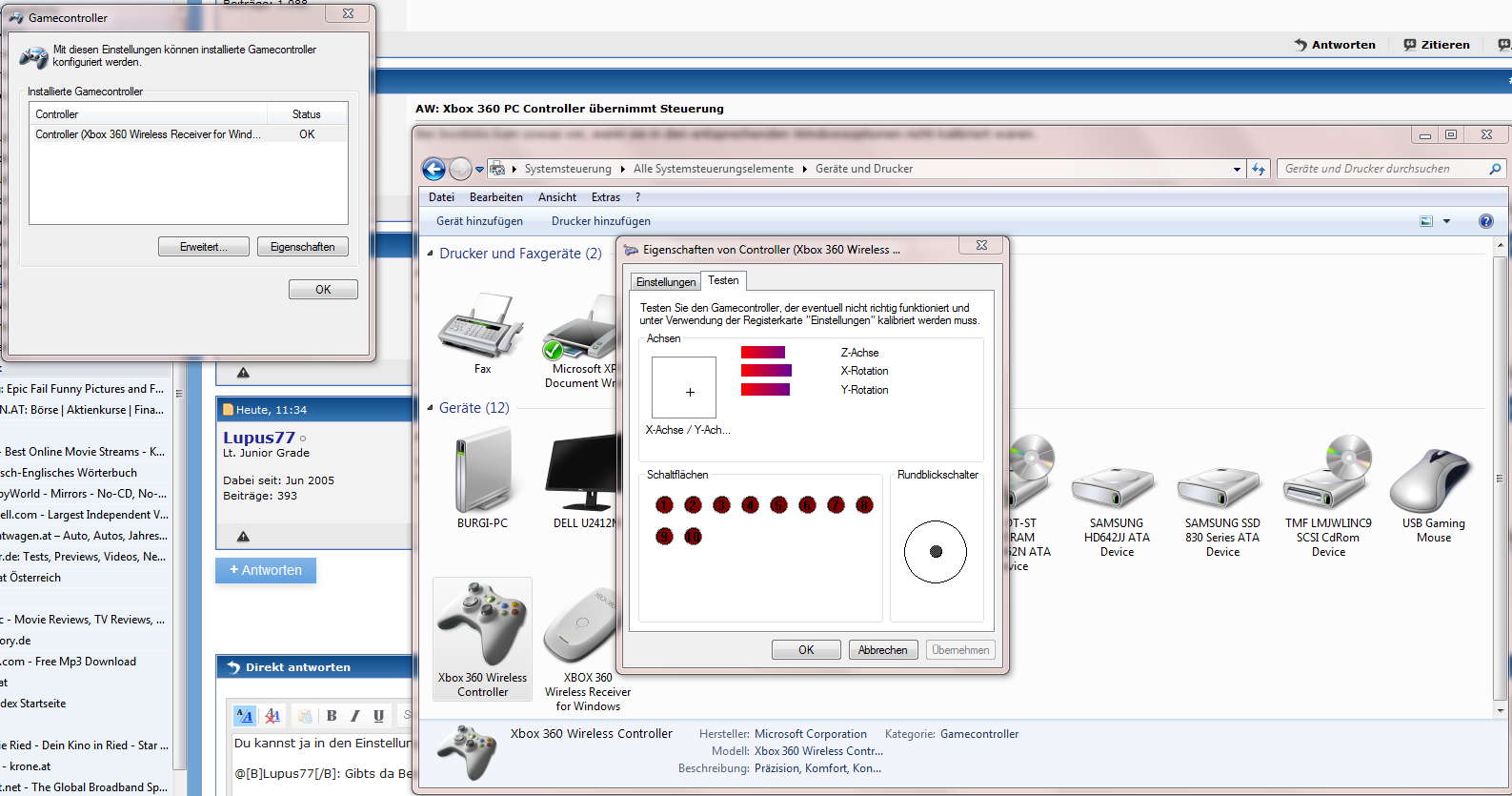
Task: Open the Bearbeiten menu
Action: [495, 197]
